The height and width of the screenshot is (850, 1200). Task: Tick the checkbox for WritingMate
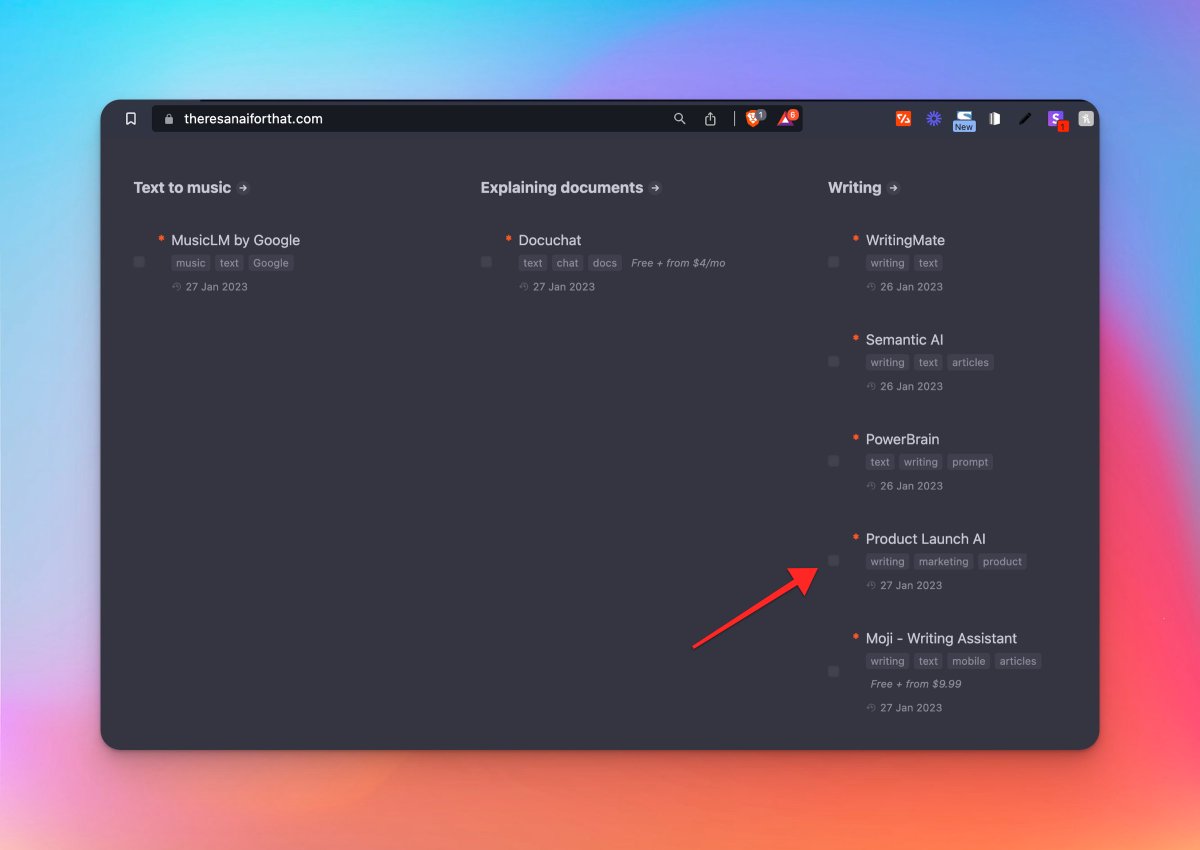pos(833,262)
